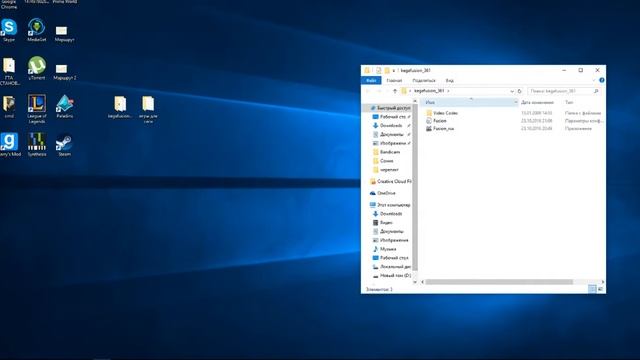
Task: Open the quick access toolbar customize dropdown
Action: click(x=393, y=71)
